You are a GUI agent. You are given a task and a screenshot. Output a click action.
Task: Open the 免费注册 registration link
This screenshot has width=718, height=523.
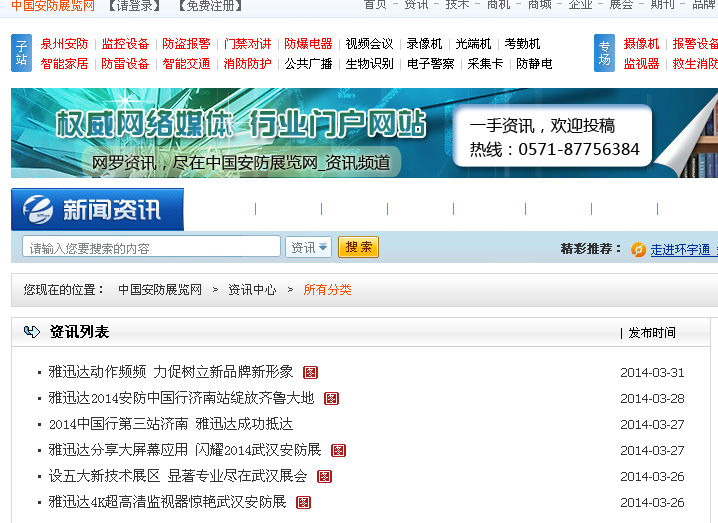pyautogui.click(x=209, y=5)
